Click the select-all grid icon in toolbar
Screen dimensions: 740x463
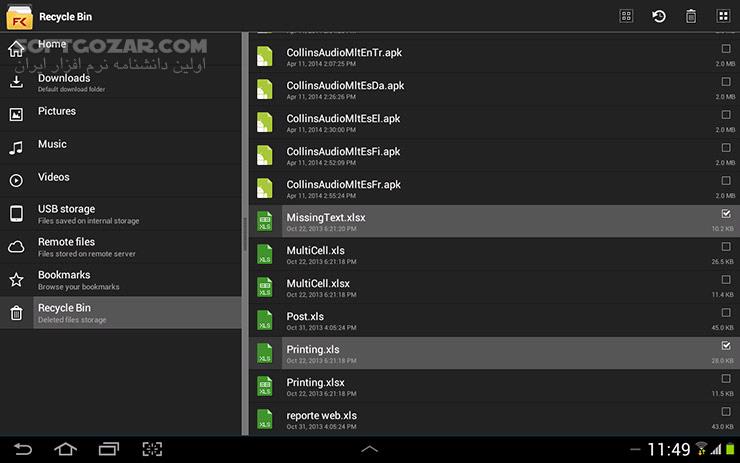626,16
